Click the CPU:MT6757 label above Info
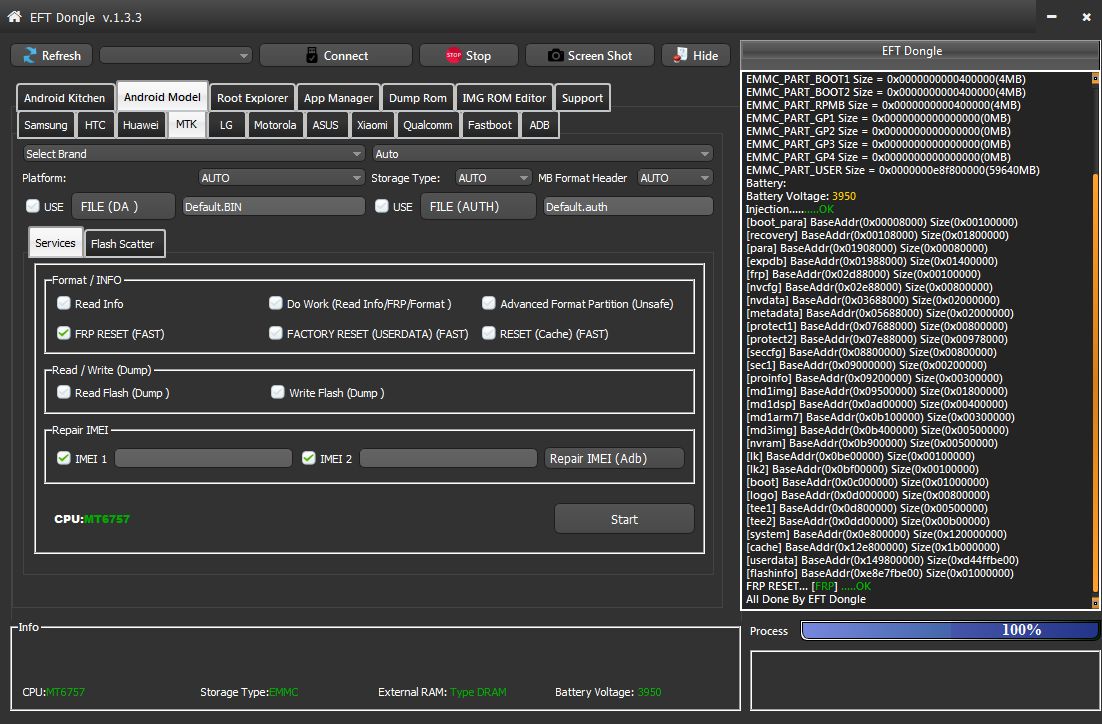The image size is (1102, 724). (92, 519)
